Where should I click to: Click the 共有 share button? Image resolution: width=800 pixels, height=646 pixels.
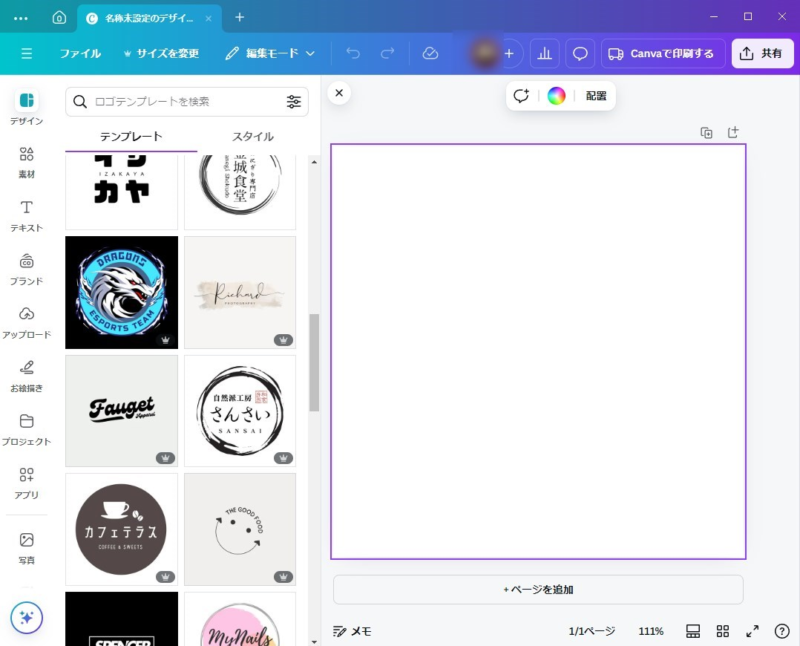761,53
